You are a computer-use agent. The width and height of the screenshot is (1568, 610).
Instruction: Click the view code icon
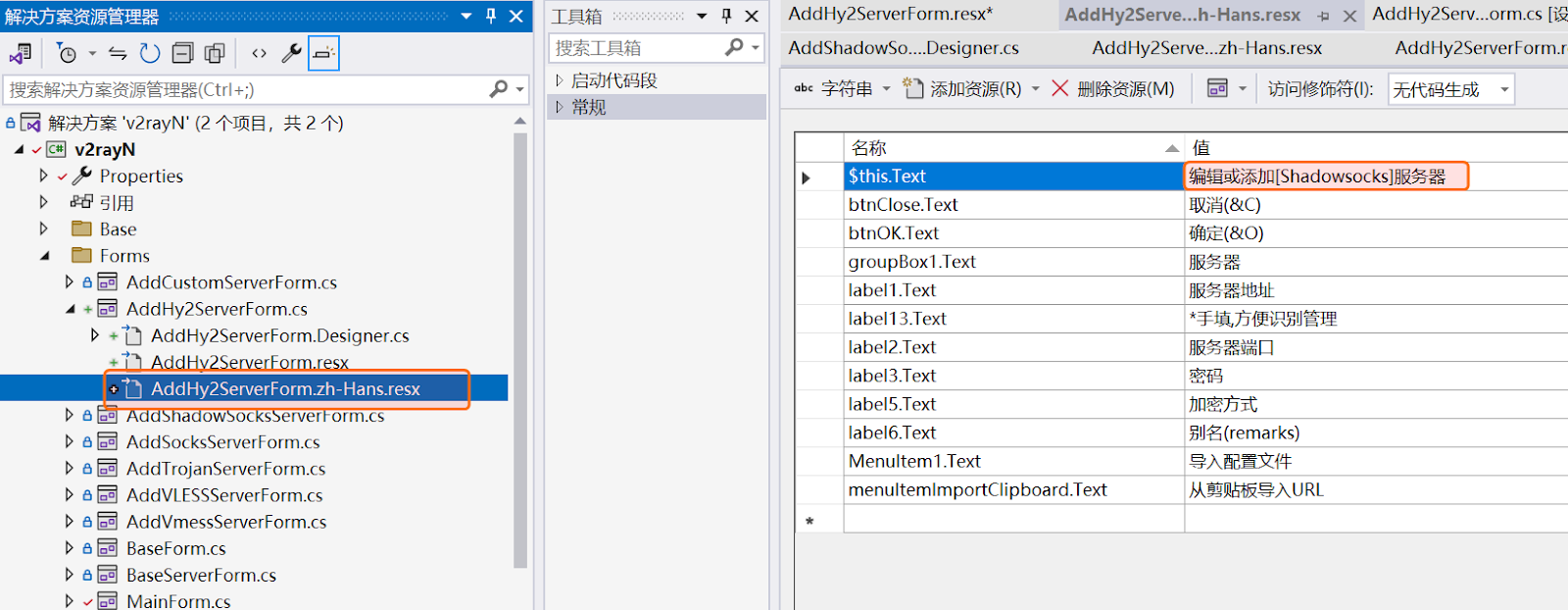259,53
